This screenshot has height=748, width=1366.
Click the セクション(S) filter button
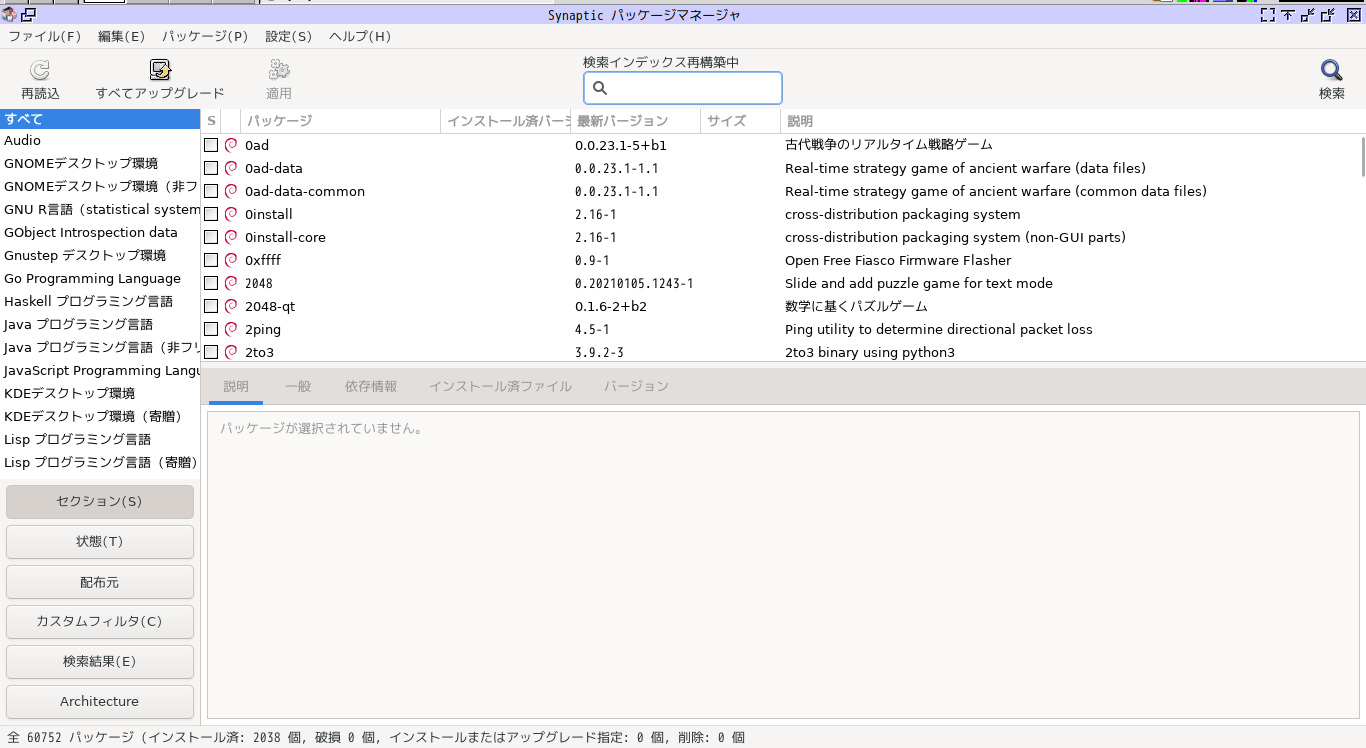point(100,502)
